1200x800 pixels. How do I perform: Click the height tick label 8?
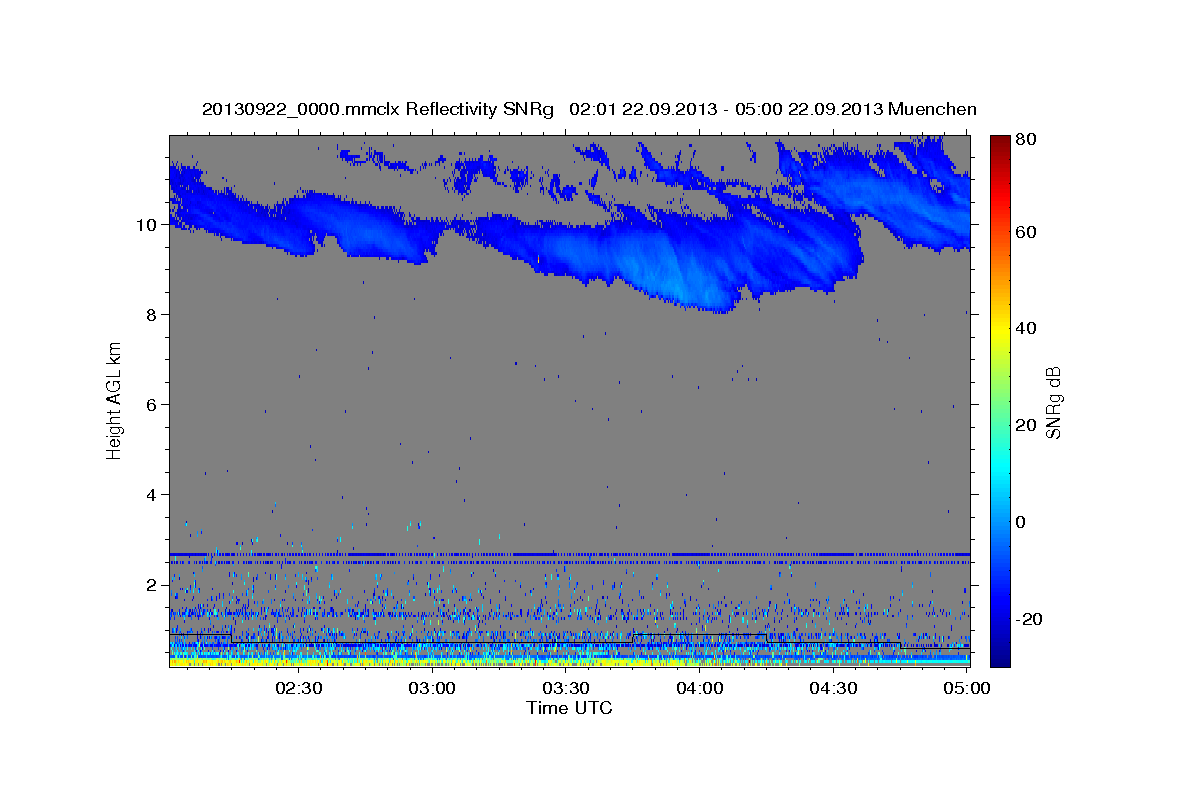point(152,315)
